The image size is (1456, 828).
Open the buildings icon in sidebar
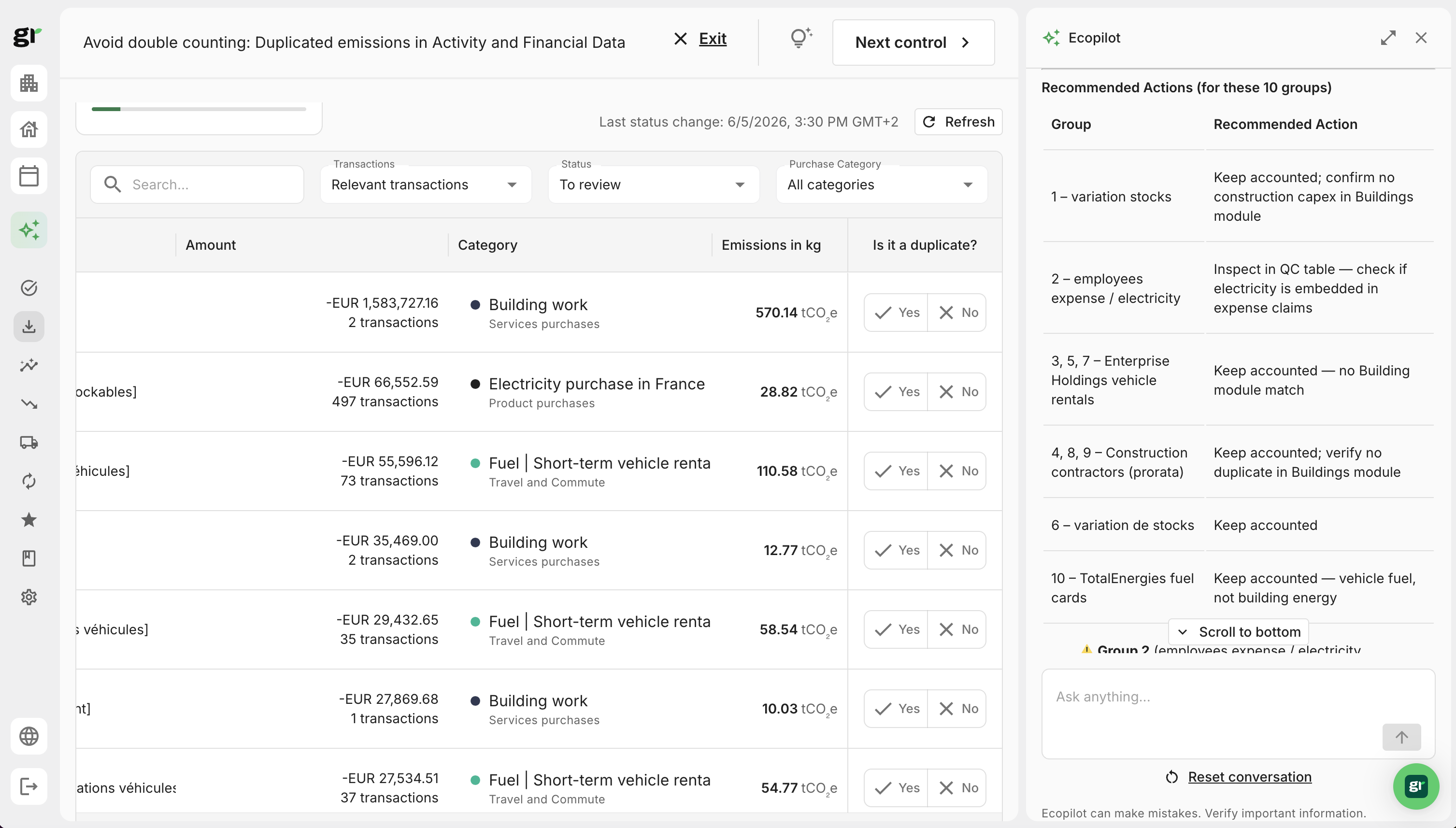29,84
